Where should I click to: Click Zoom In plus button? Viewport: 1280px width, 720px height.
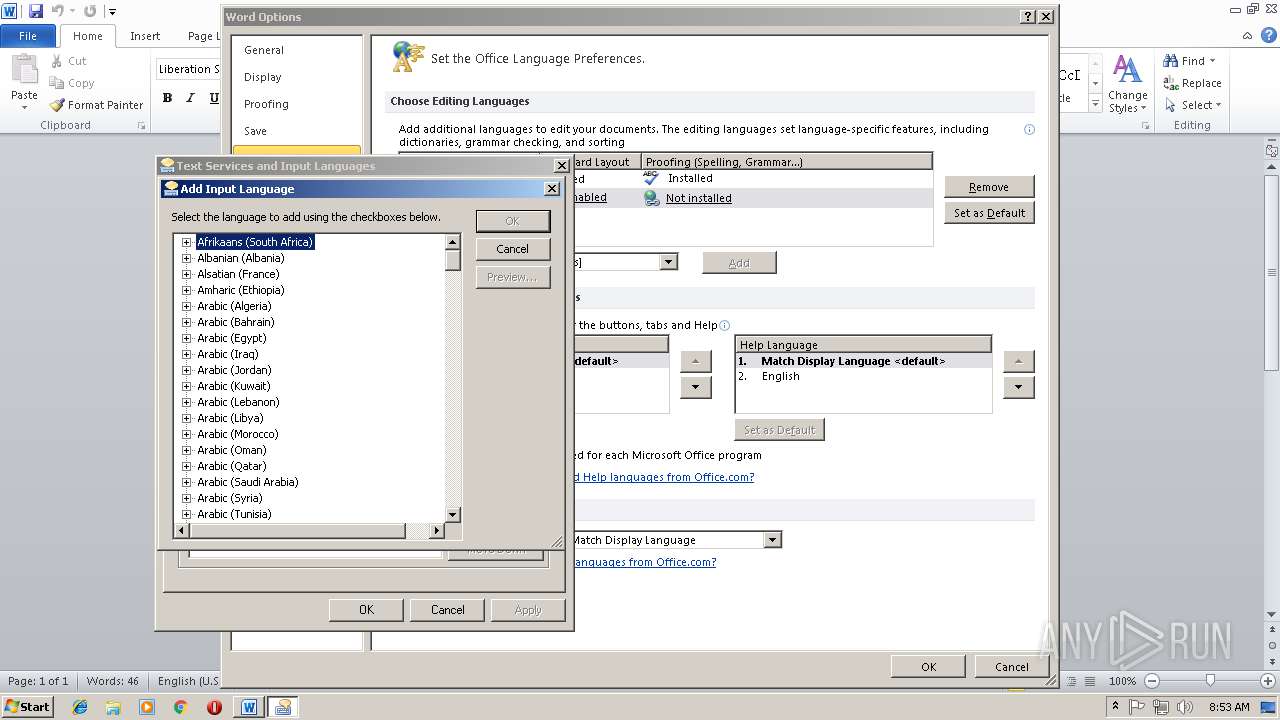pyautogui.click(x=1267, y=681)
